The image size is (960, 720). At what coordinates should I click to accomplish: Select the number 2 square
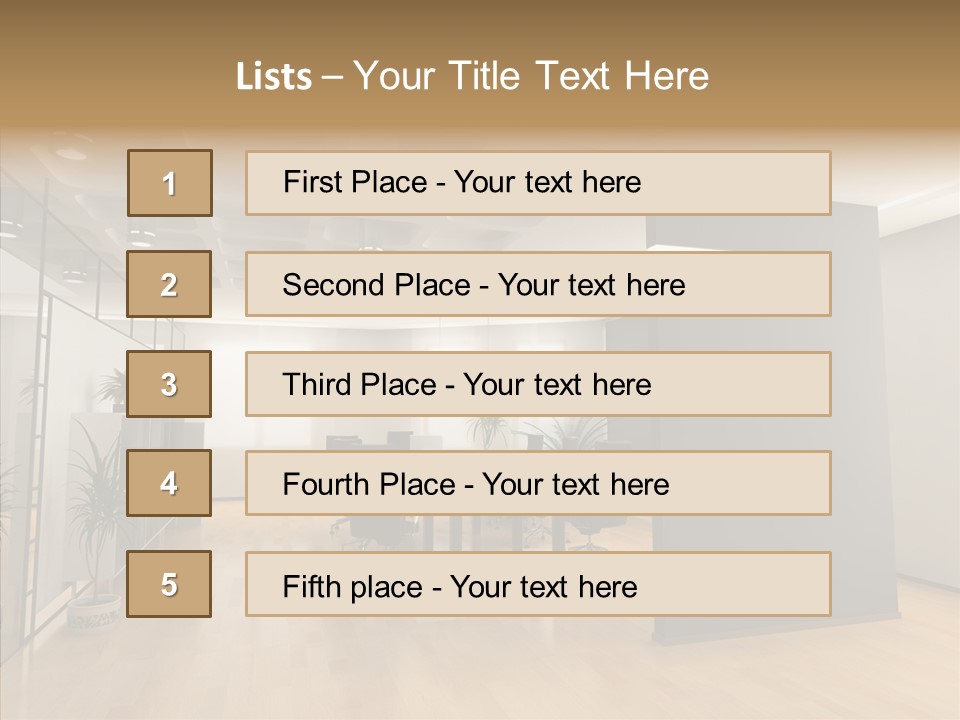[170, 284]
